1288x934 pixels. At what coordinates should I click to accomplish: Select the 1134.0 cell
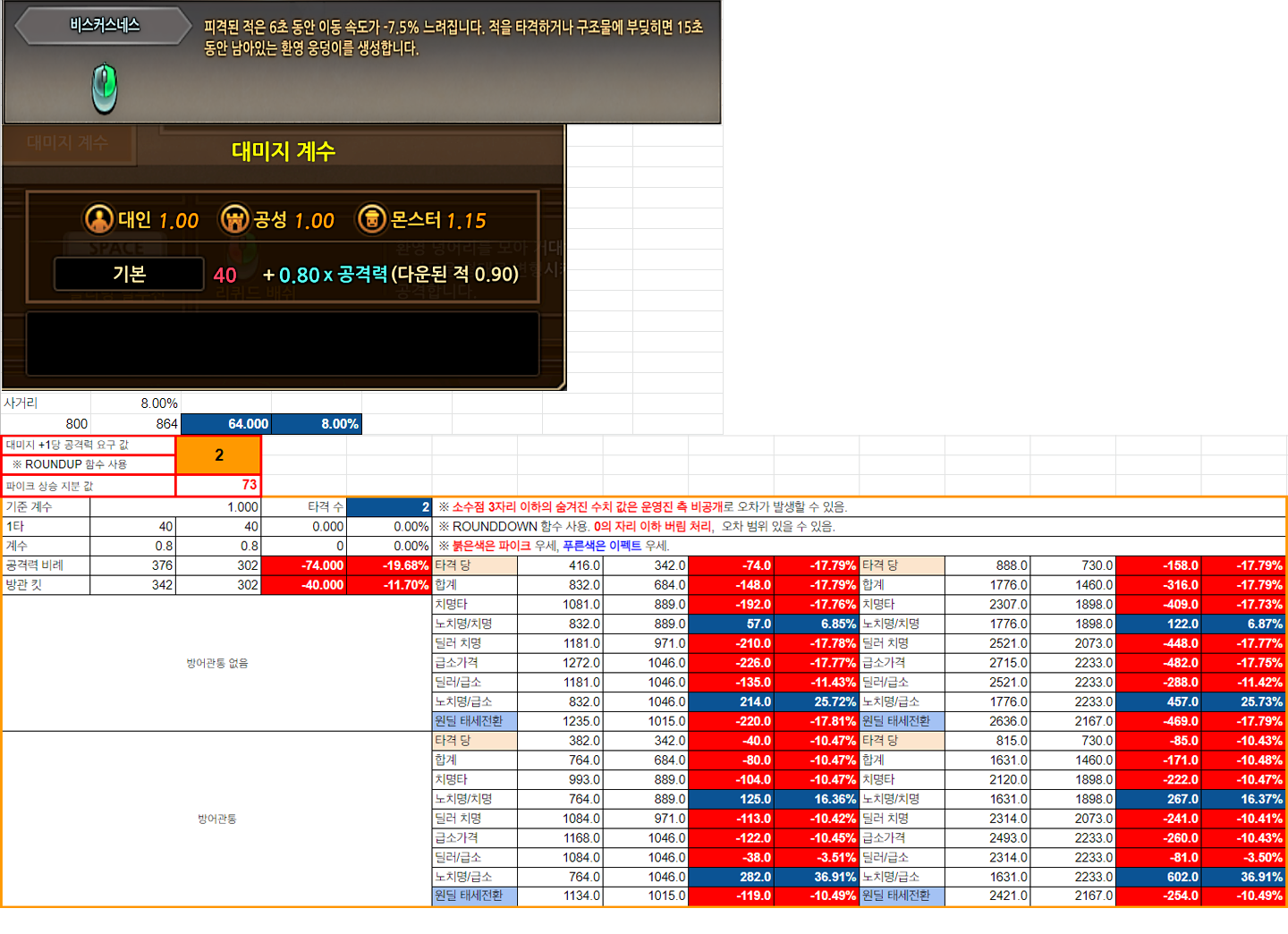coord(560,896)
